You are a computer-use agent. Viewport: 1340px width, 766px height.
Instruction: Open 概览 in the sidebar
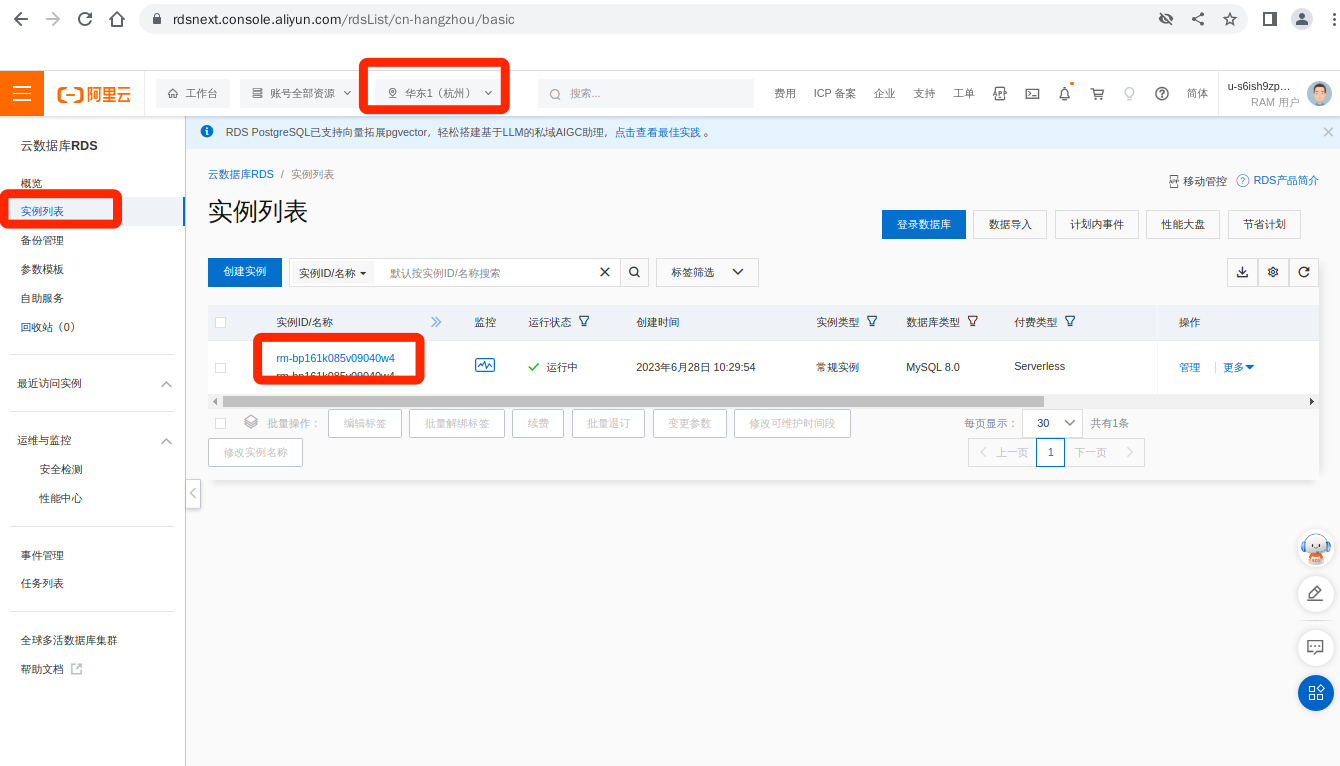click(x=31, y=183)
